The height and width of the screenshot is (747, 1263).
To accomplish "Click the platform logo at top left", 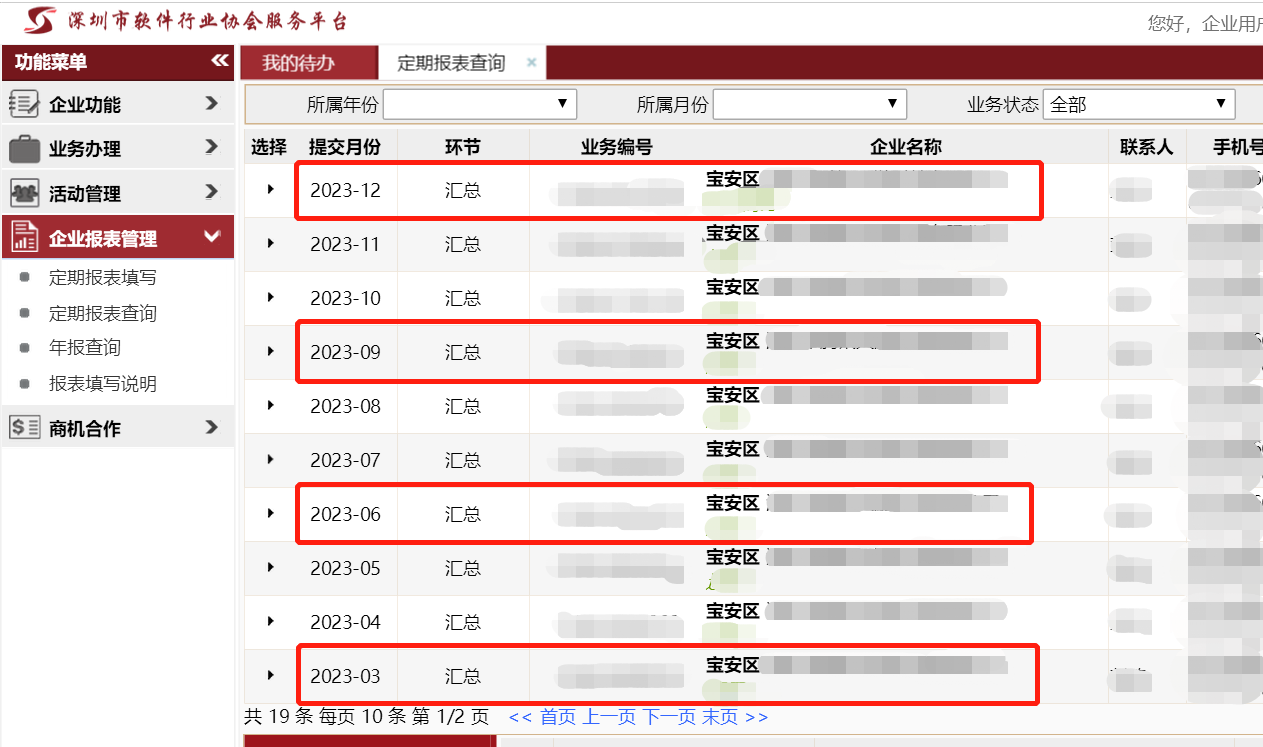I will [40, 20].
